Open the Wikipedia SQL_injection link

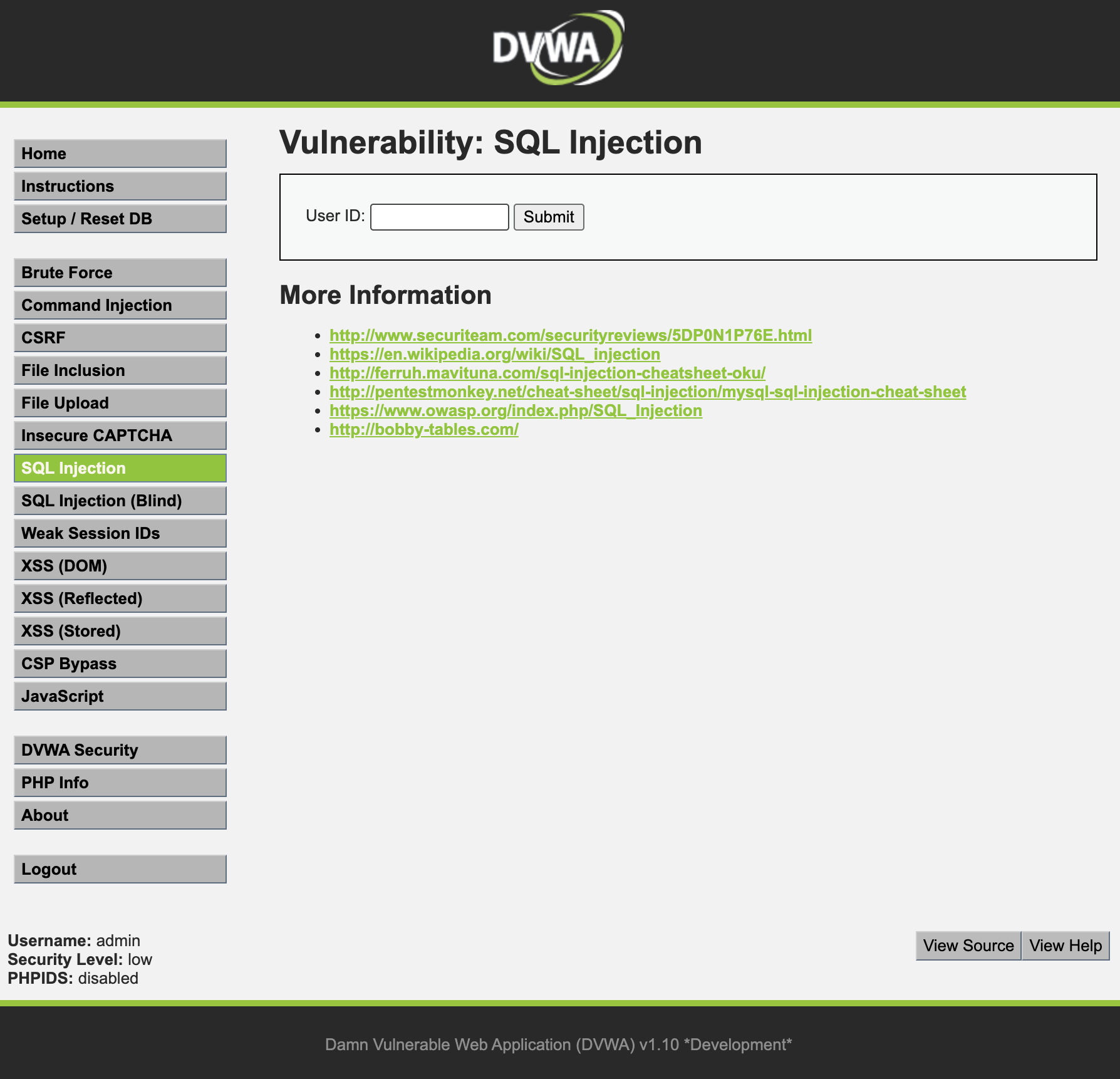click(495, 354)
